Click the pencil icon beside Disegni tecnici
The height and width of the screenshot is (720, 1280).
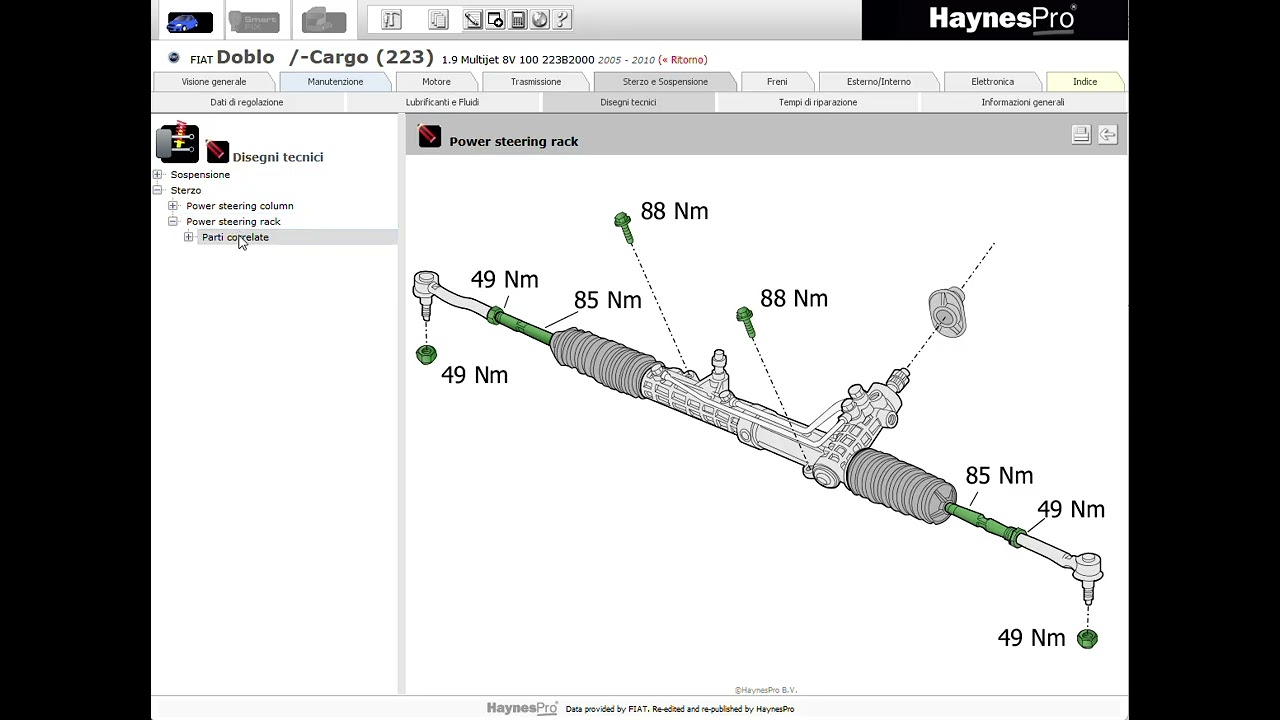pos(217,151)
